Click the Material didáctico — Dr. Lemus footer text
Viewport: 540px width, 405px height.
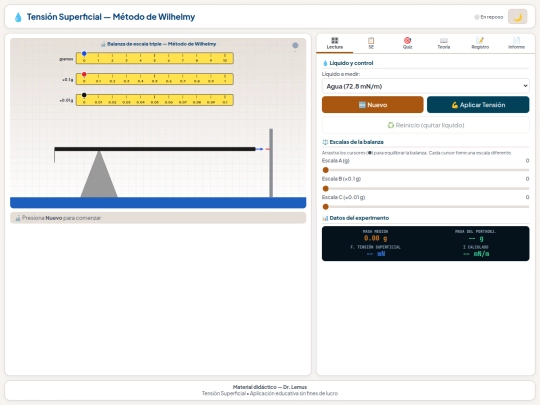pyautogui.click(x=270, y=387)
